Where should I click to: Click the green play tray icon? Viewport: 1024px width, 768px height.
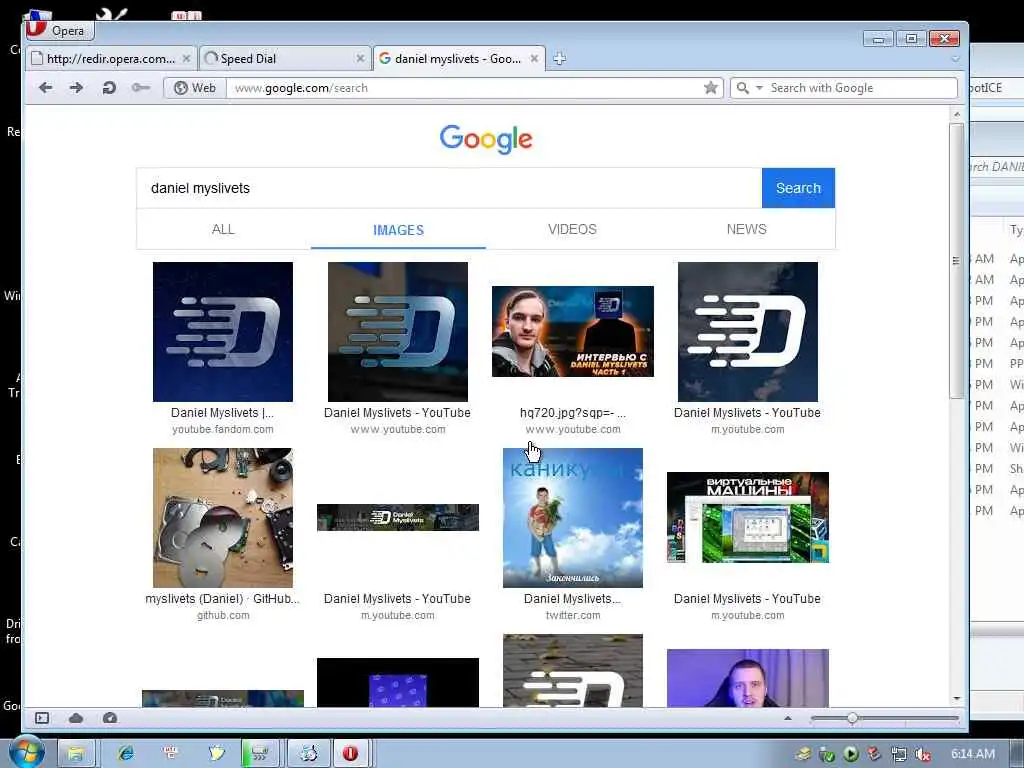pyautogui.click(x=850, y=754)
